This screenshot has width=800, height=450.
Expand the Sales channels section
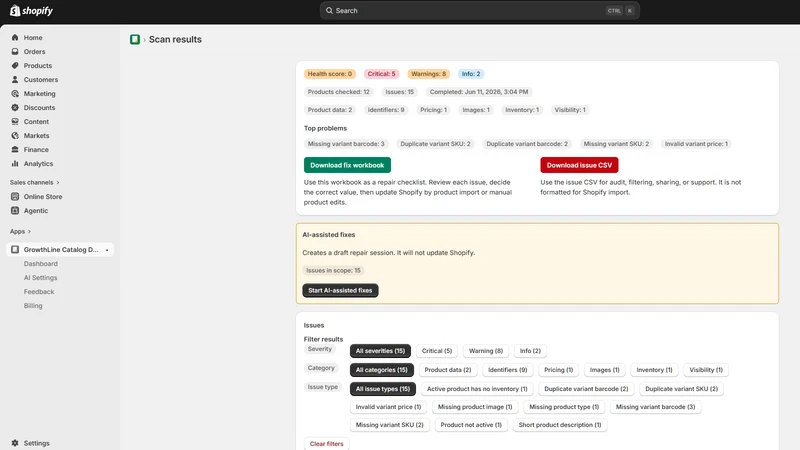pyautogui.click(x=35, y=182)
